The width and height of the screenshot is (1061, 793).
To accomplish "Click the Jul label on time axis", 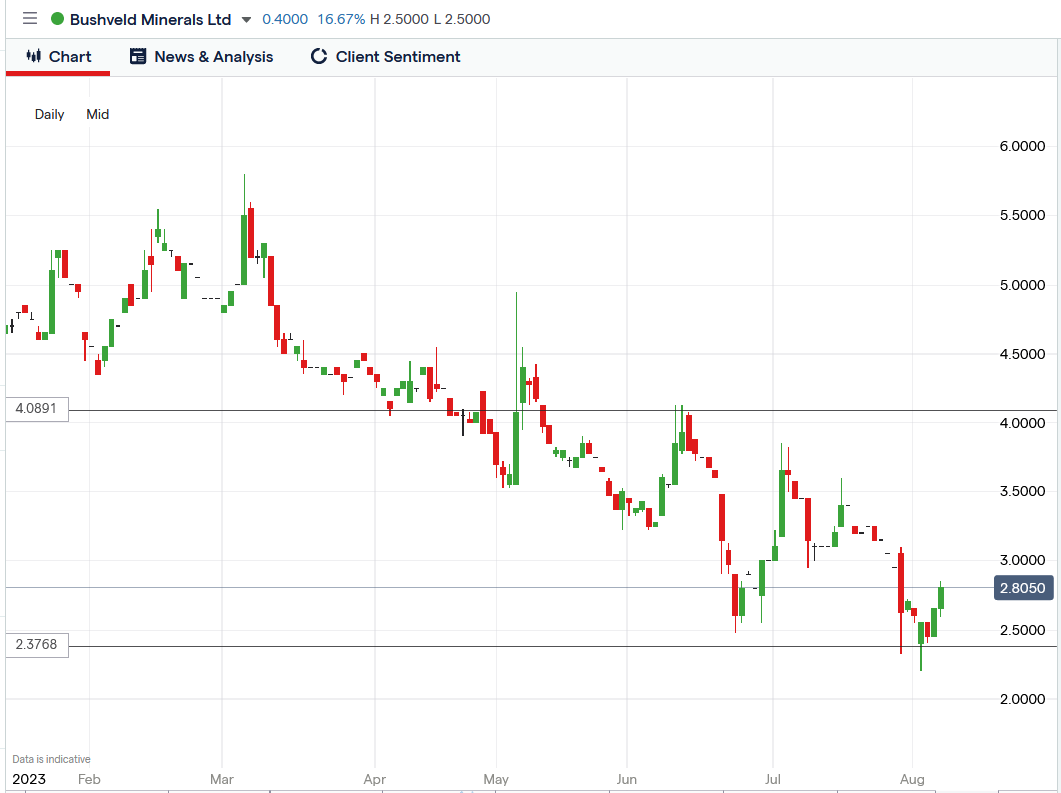I will 772,779.
